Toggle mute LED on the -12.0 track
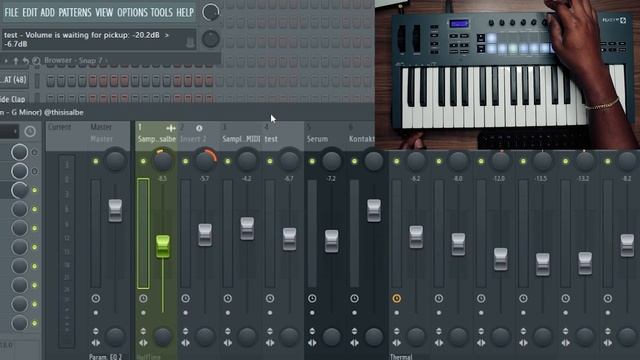The width and height of the screenshot is (640, 360). 481,161
